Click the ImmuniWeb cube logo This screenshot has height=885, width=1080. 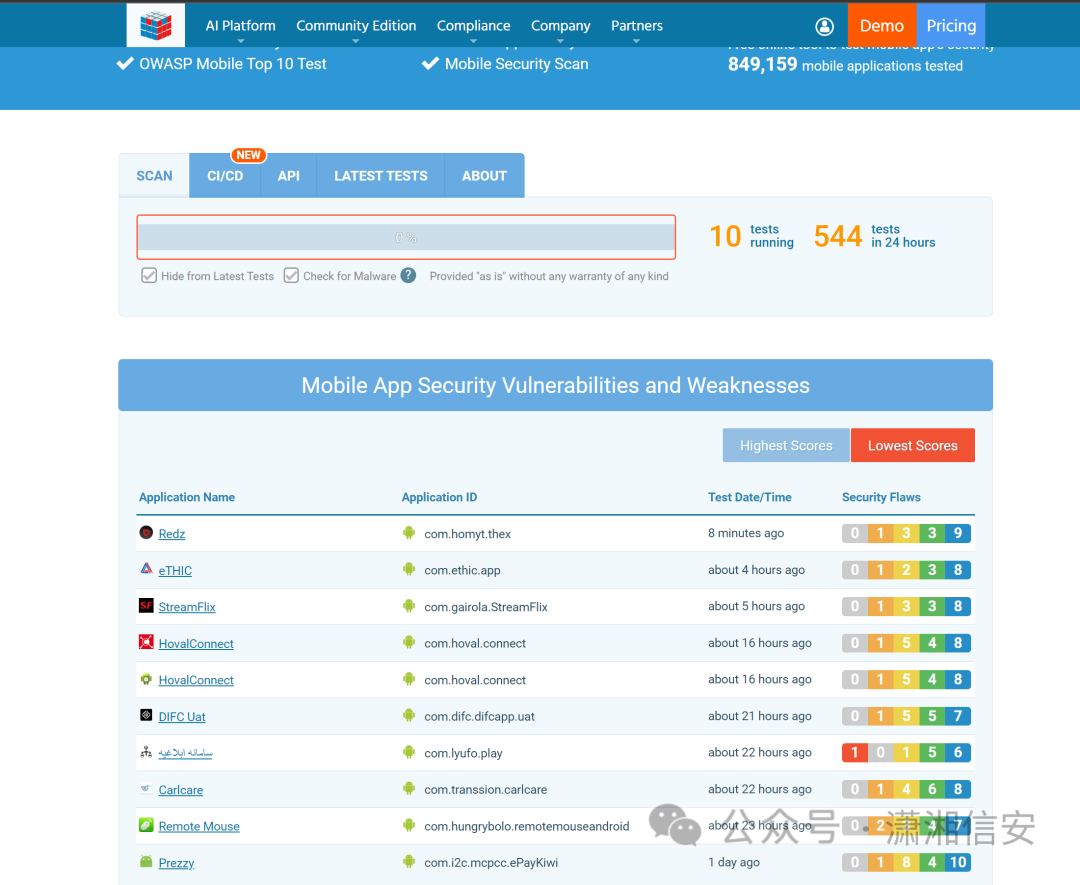pos(156,25)
